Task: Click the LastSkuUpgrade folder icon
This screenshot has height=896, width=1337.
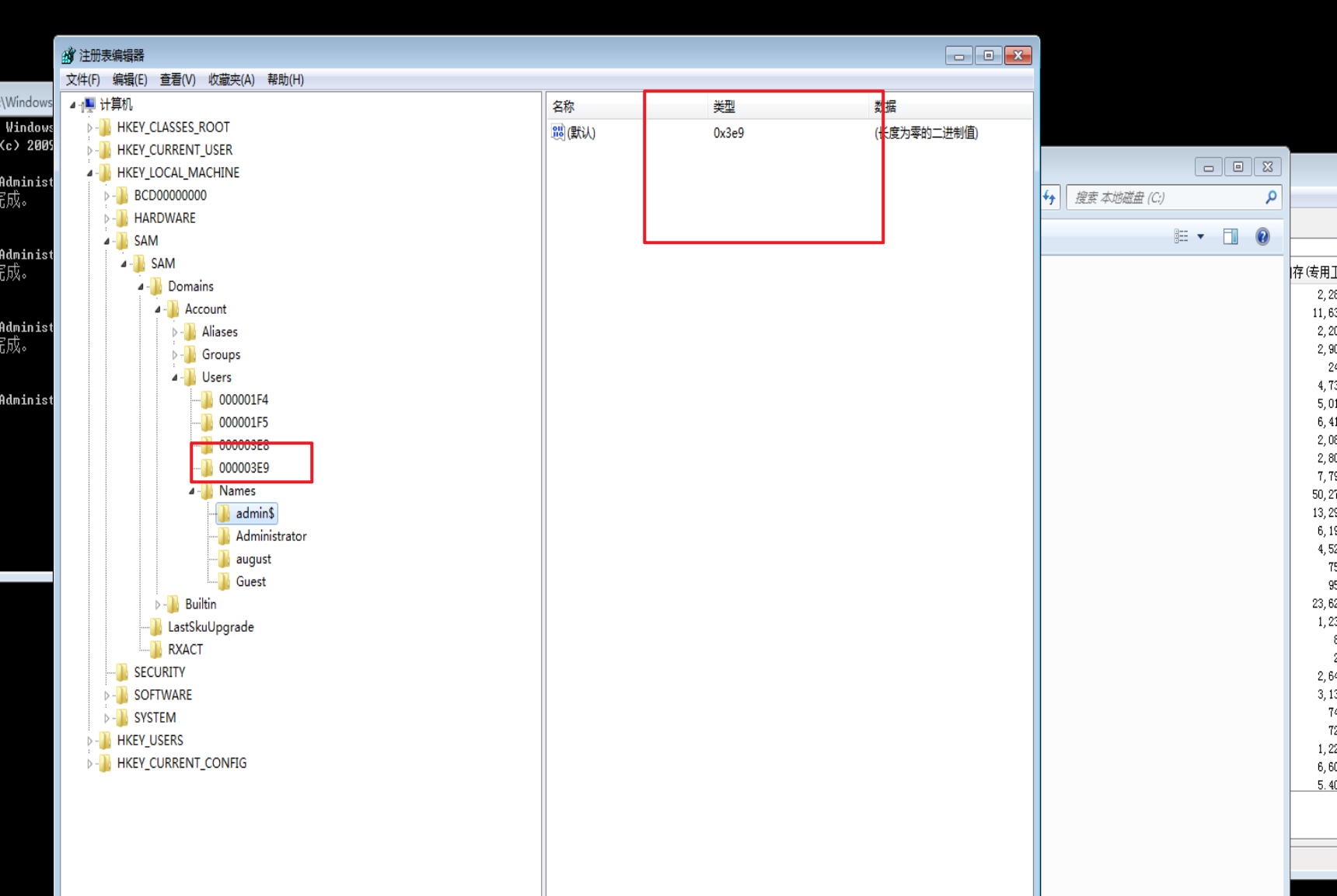Action: (x=156, y=626)
